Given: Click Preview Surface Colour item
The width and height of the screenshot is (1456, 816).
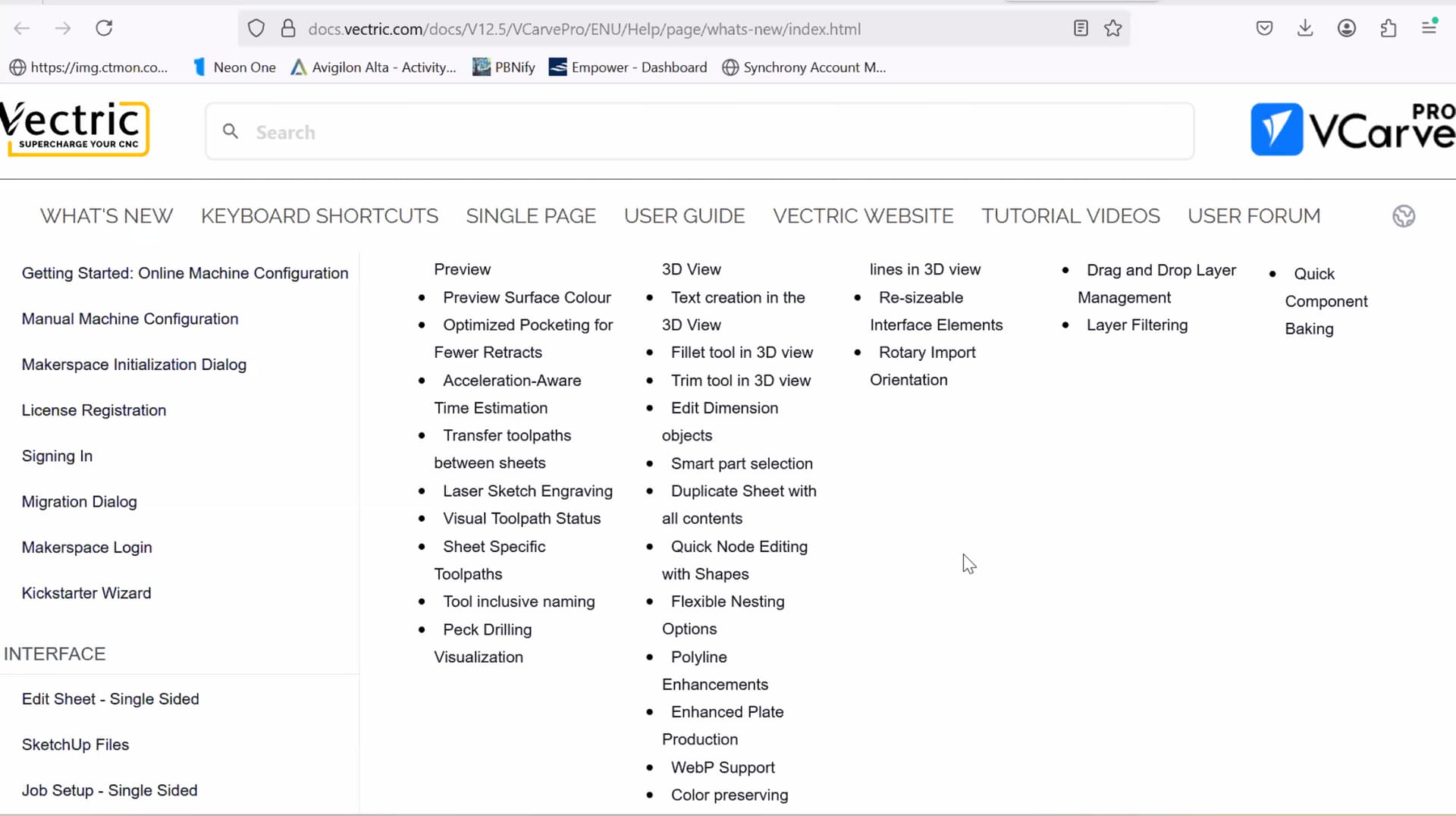Looking at the screenshot, I should (x=527, y=297).
